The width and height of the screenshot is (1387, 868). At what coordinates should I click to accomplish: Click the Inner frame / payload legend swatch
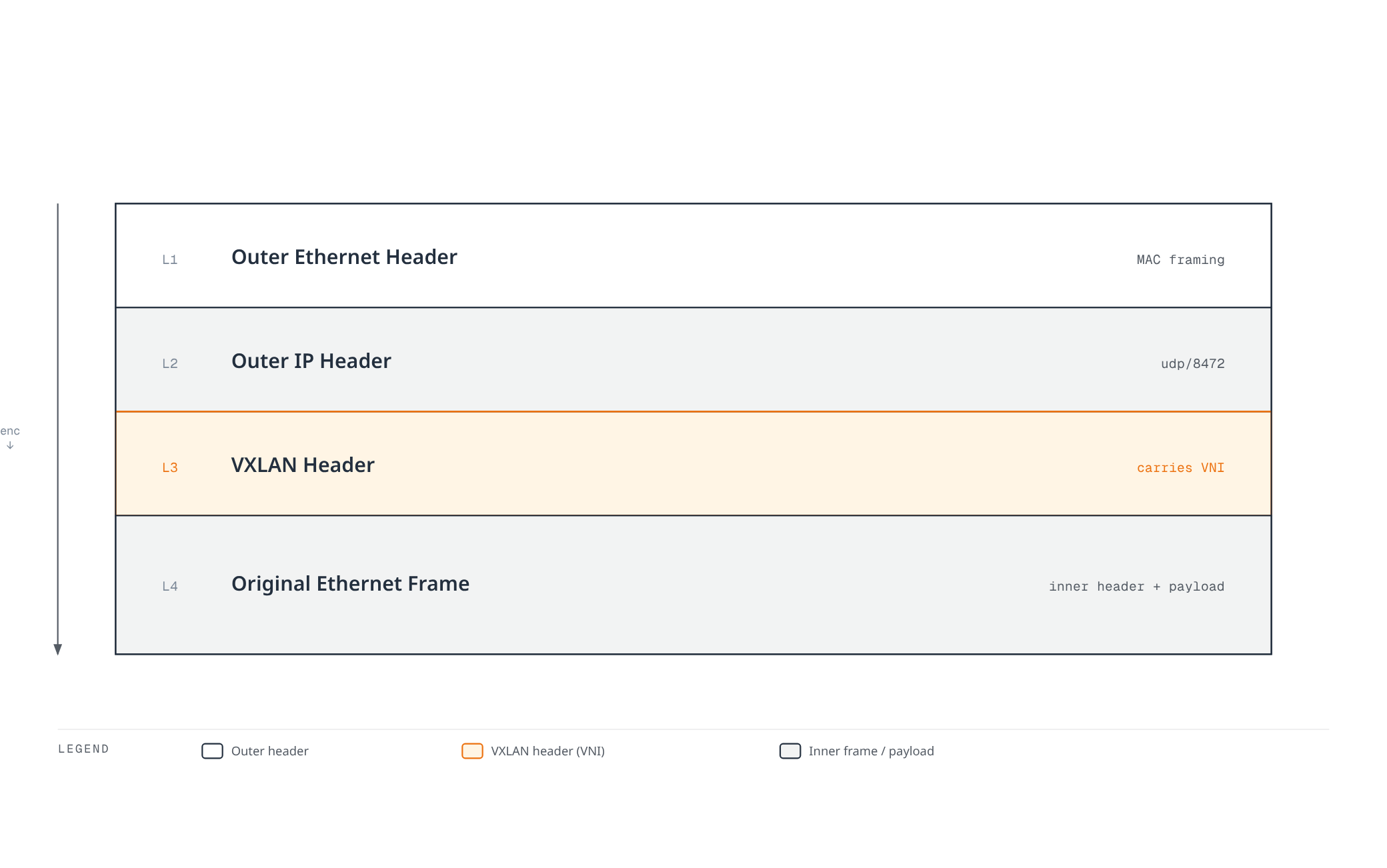click(x=790, y=751)
